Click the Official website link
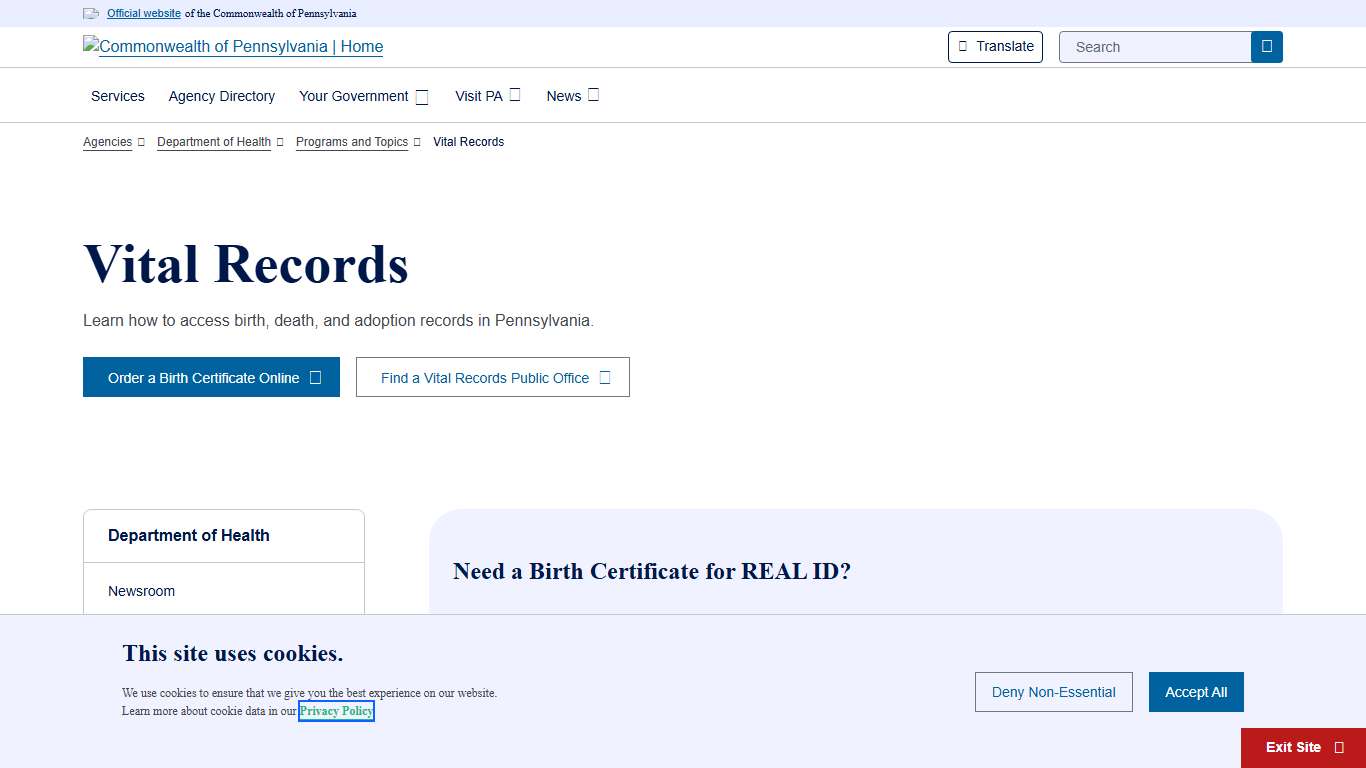This screenshot has width=1366, height=768. (144, 14)
